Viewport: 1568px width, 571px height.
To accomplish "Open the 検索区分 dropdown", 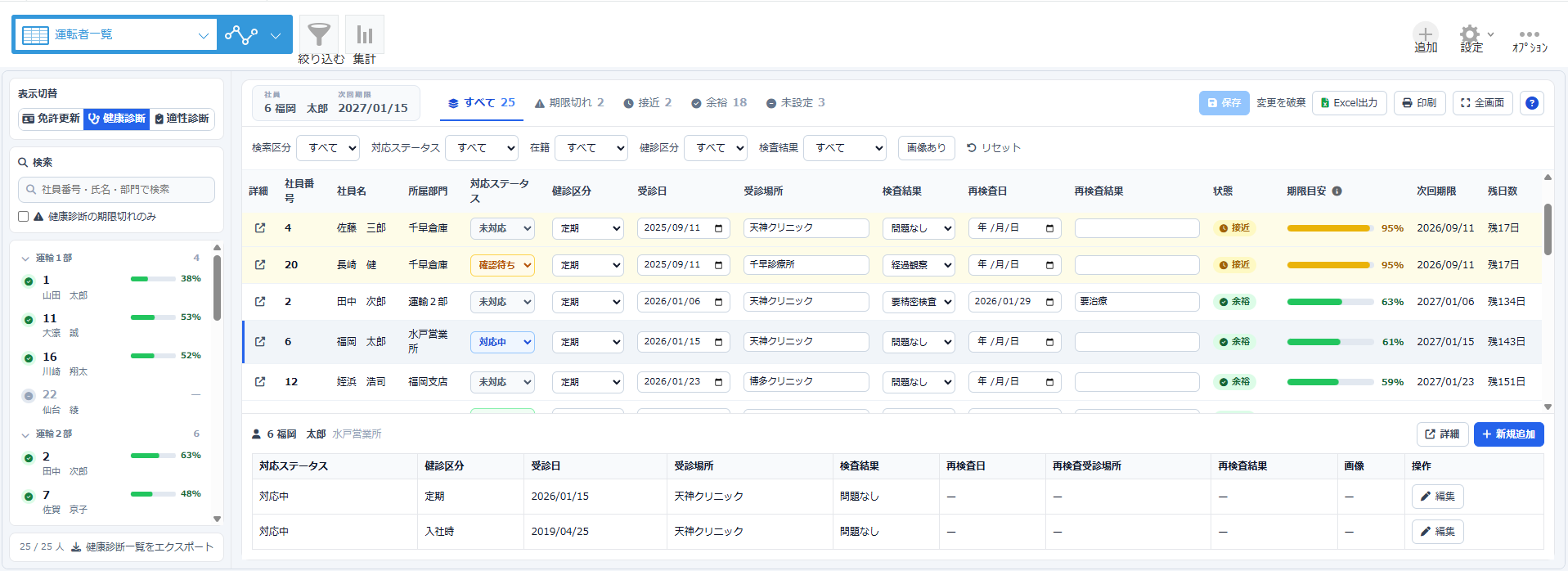I will point(328,148).
